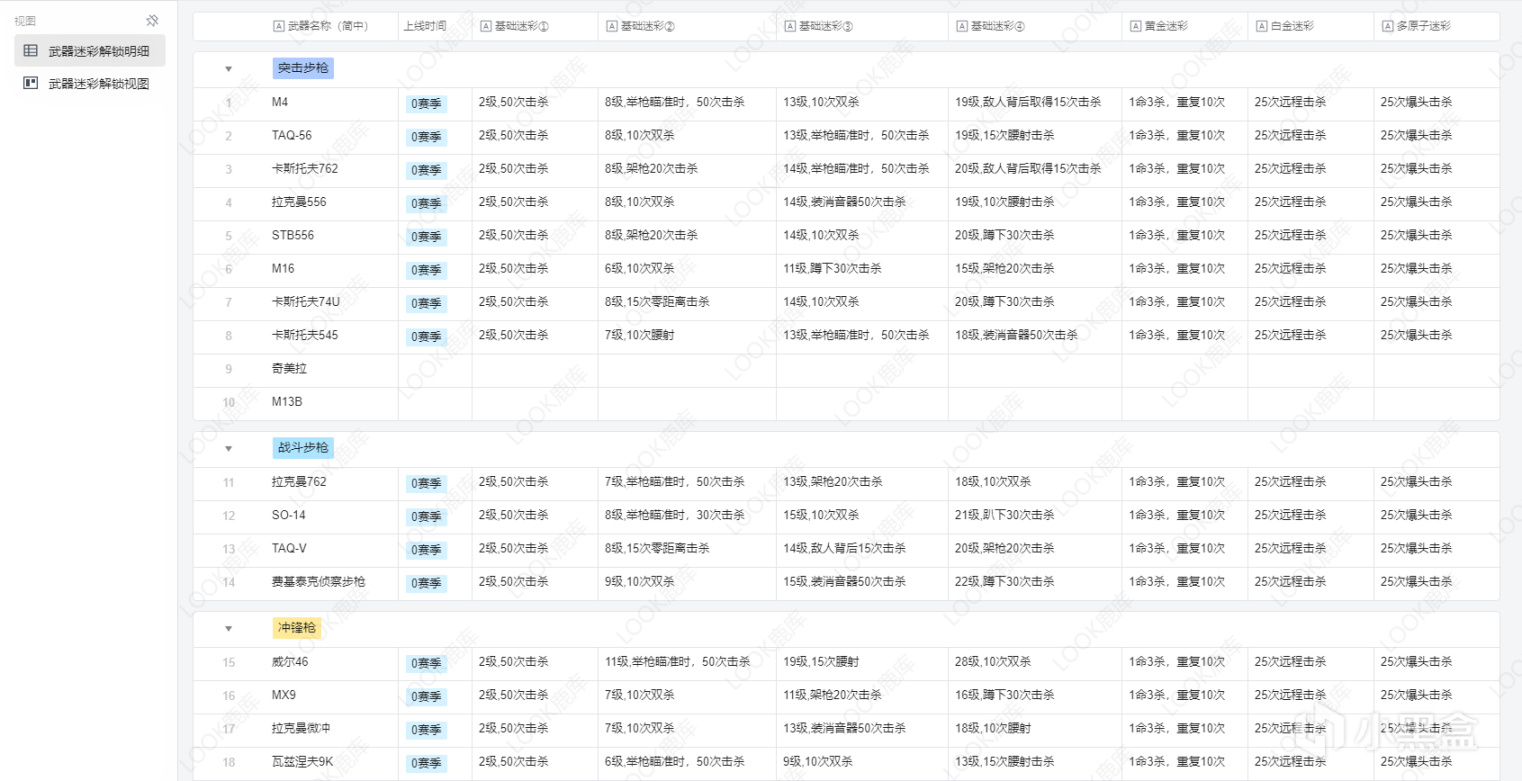Select the 卡斯托夫74U name cell

coord(331,304)
